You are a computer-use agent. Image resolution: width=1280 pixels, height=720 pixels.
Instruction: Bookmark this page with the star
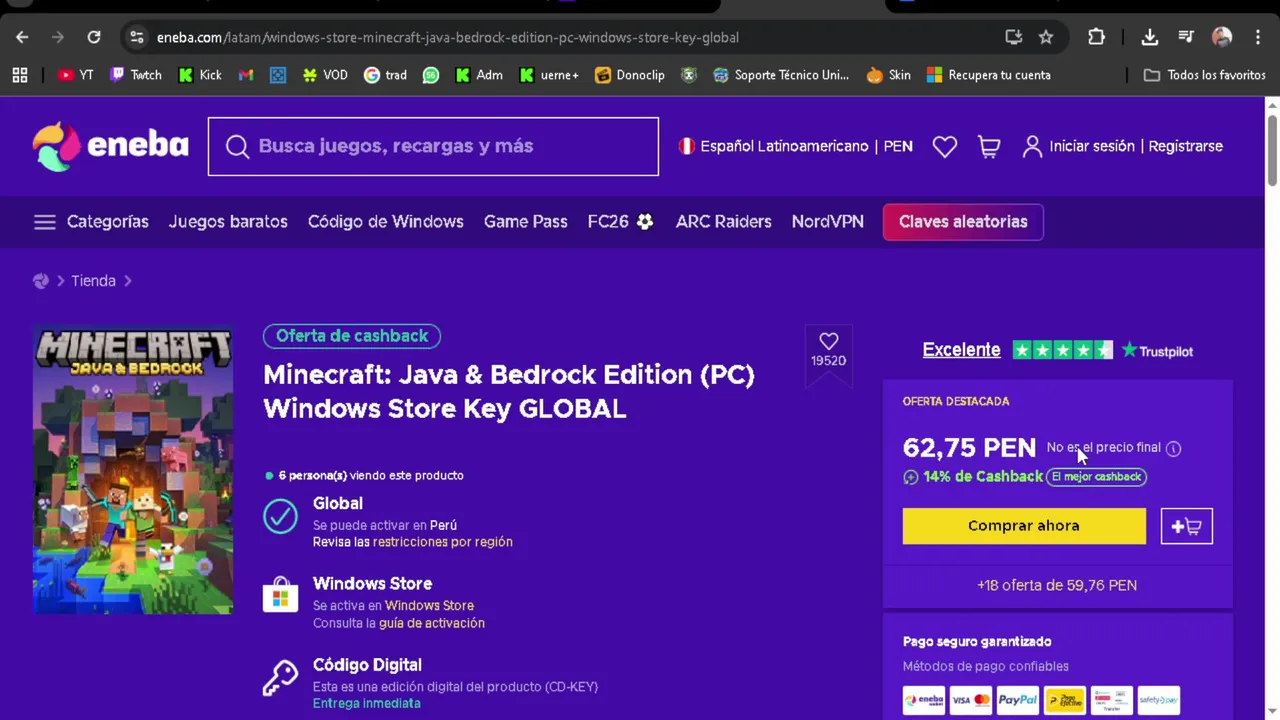pos(1046,37)
